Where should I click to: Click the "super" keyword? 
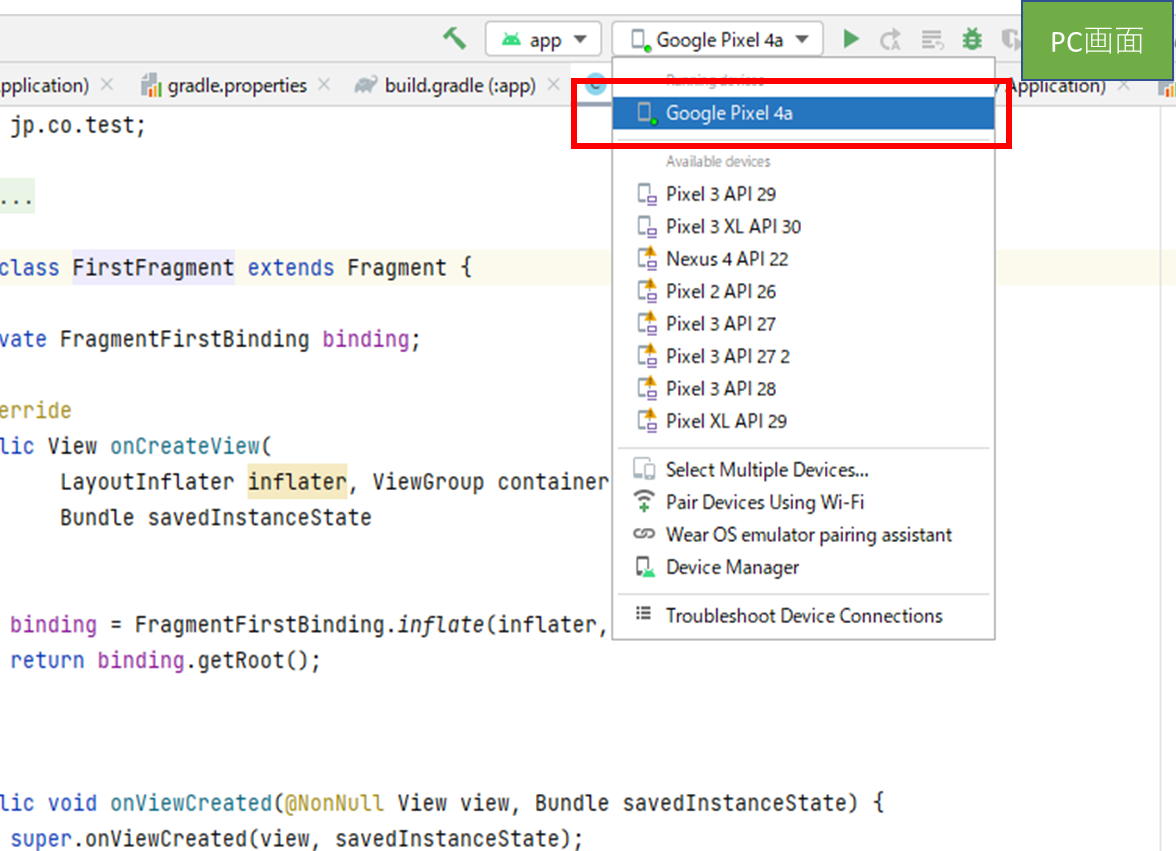click(x=40, y=838)
